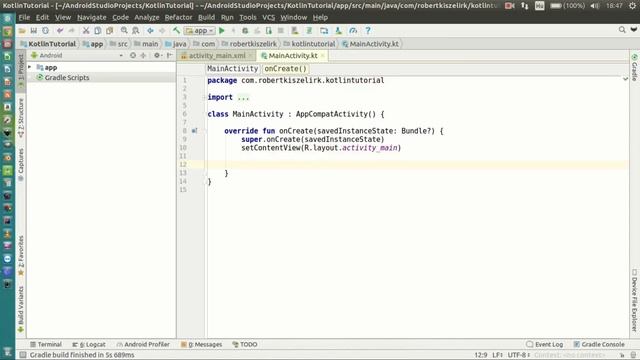Toggle the Gradle tool window

coord(634,67)
